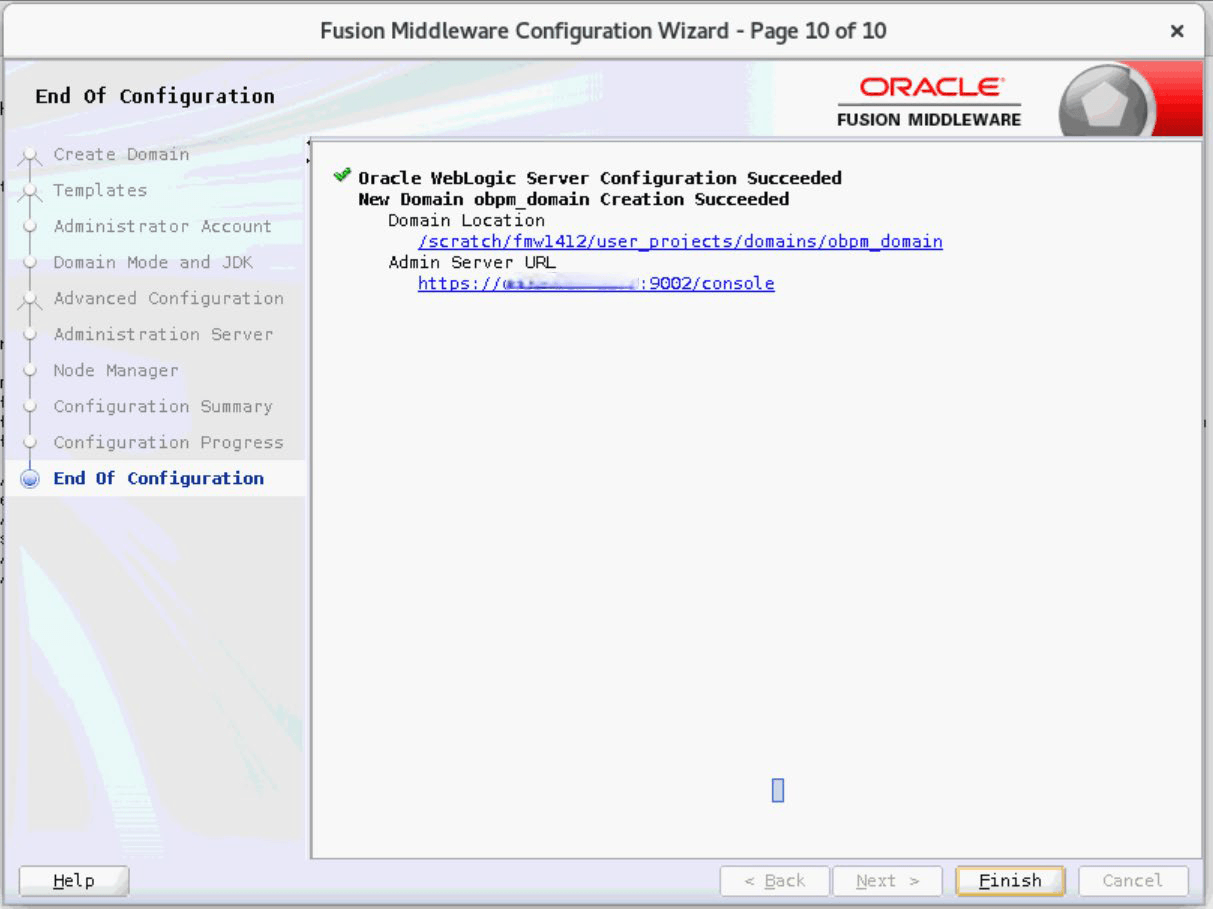Click the 'Domain Location' label
The height and width of the screenshot is (909, 1213).
467,220
